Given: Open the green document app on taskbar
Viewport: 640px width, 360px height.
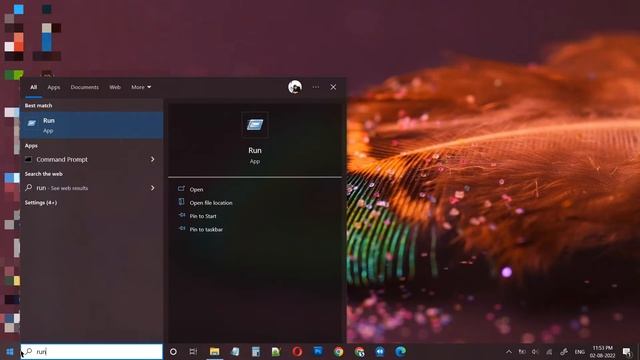Looking at the screenshot, I should pos(276,351).
